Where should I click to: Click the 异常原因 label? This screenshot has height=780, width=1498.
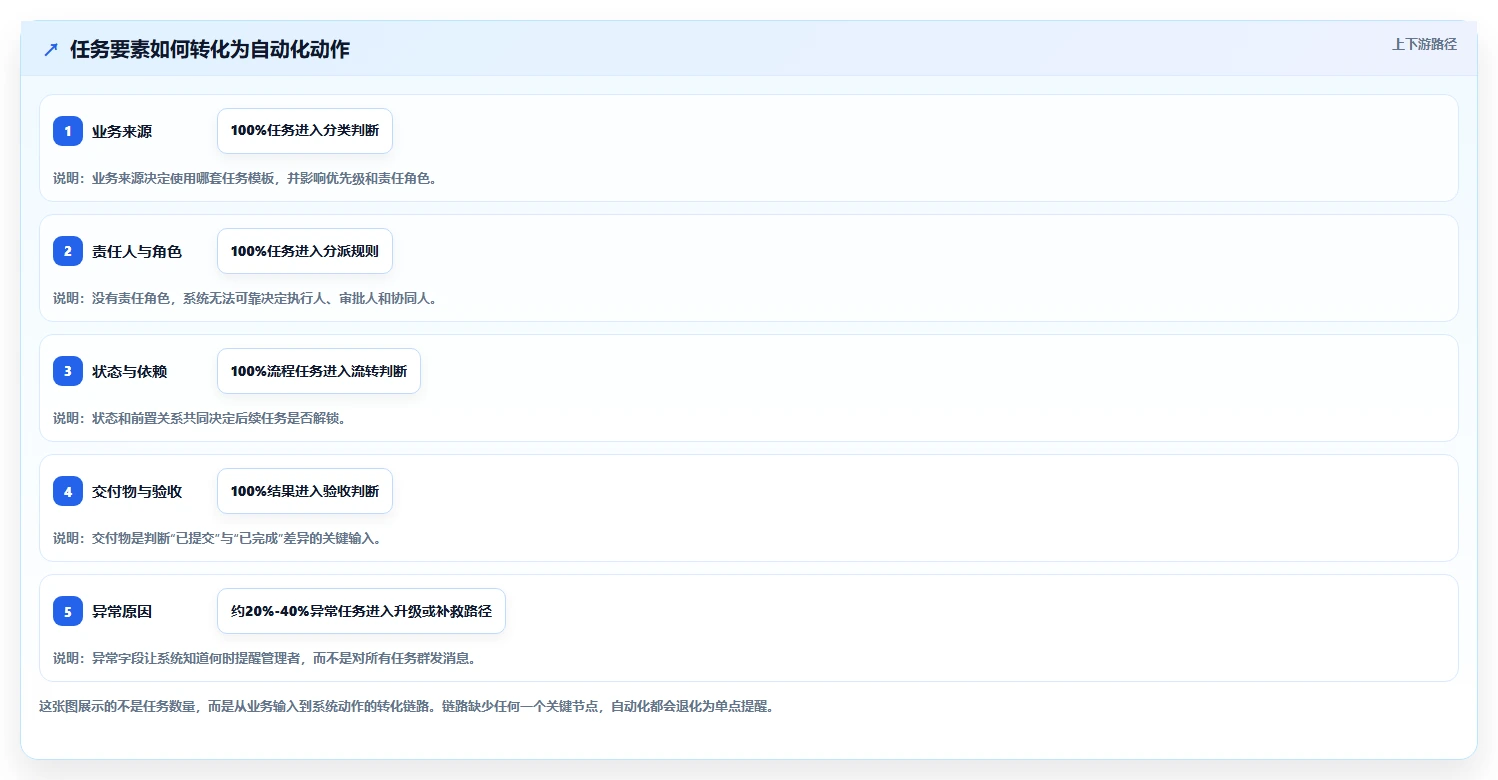point(122,611)
